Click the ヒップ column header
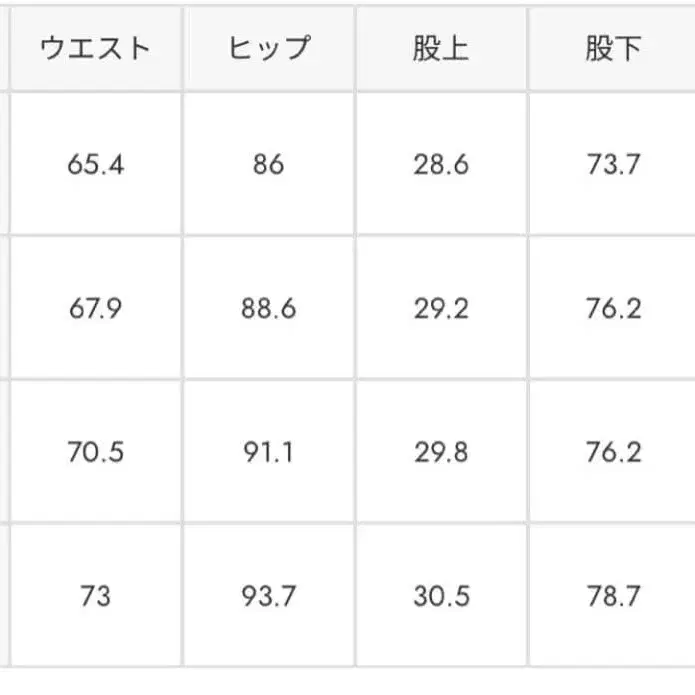Image resolution: width=695 pixels, height=695 pixels. [269, 48]
